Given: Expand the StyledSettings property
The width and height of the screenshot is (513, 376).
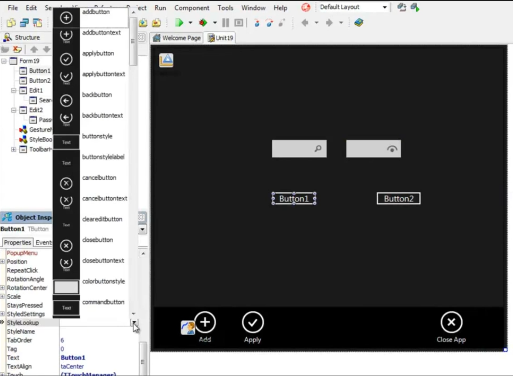Looking at the screenshot, I should [2, 314].
